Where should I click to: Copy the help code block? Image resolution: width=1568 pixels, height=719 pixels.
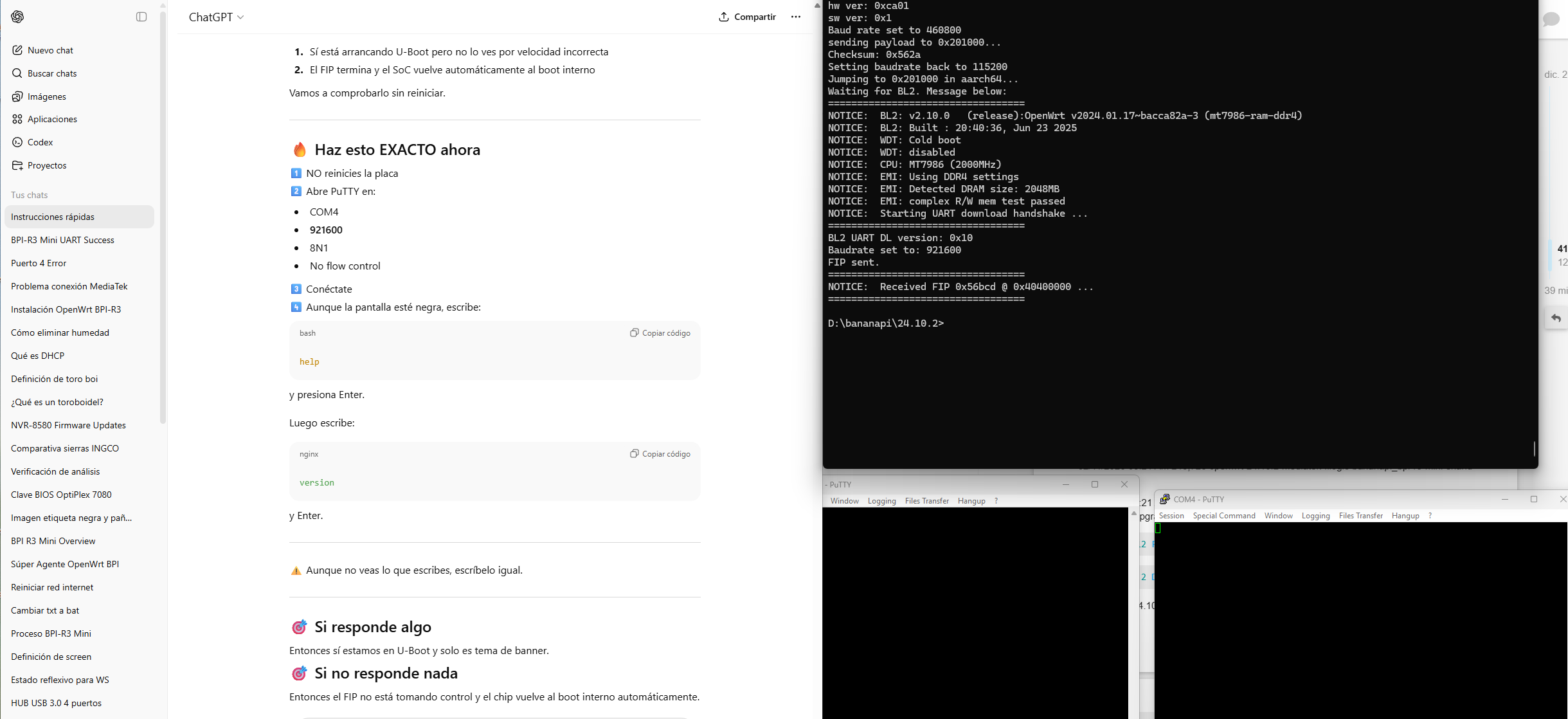pyautogui.click(x=660, y=333)
